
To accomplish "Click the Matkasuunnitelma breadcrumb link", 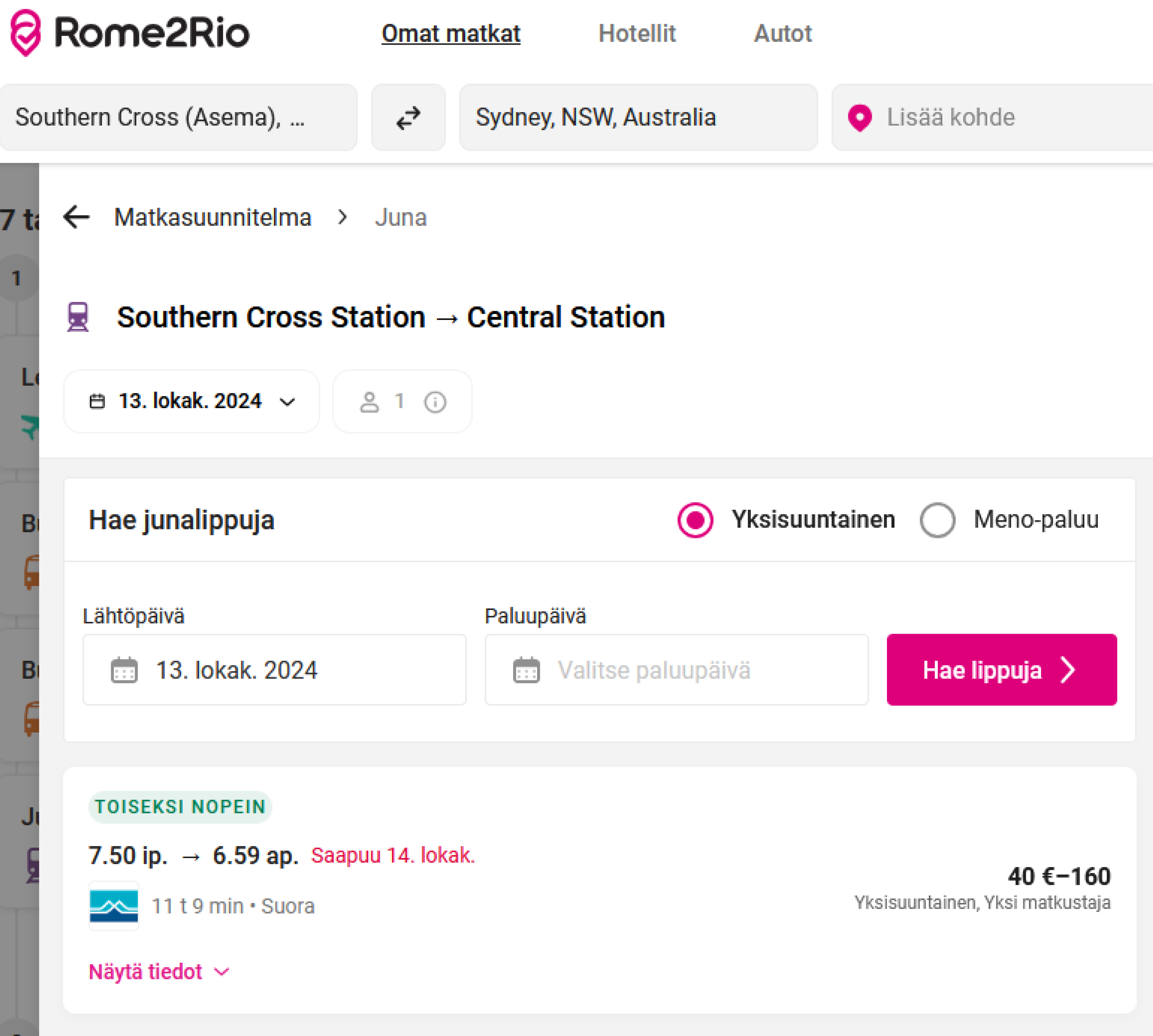I will [212, 217].
